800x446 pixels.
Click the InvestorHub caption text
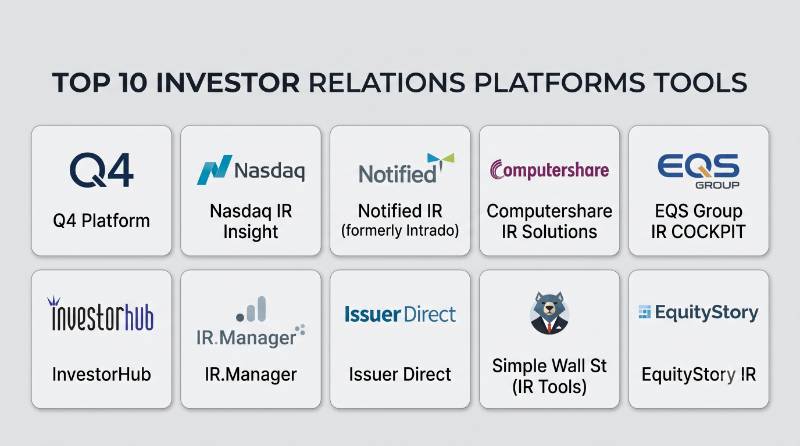point(102,375)
